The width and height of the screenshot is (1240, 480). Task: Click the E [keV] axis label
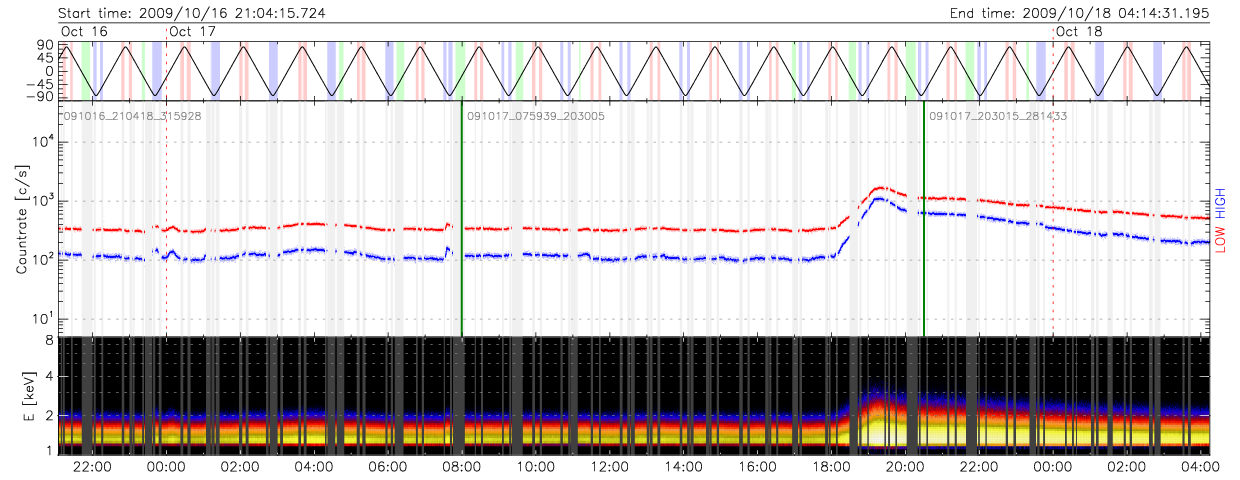coord(19,396)
